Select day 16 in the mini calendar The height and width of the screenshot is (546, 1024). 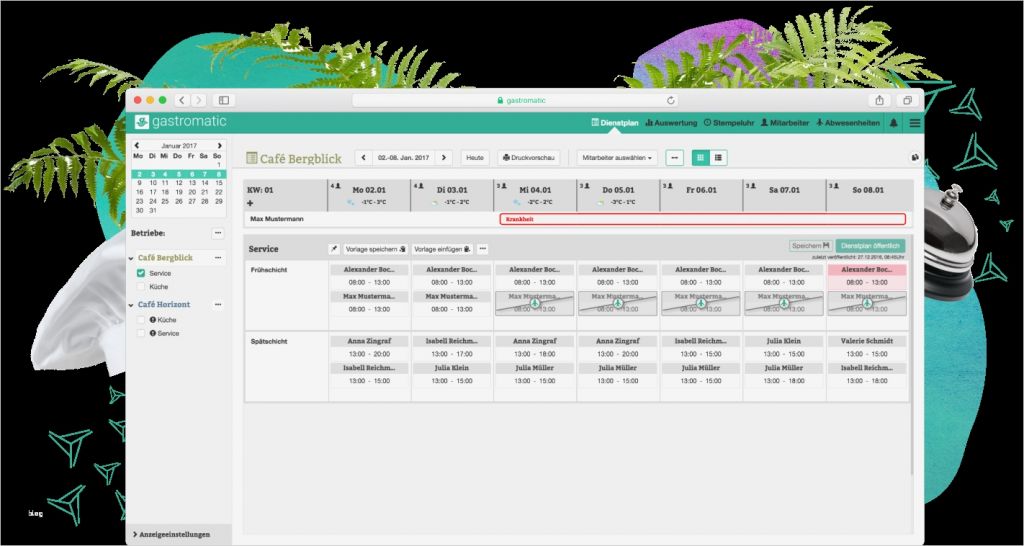click(x=139, y=192)
